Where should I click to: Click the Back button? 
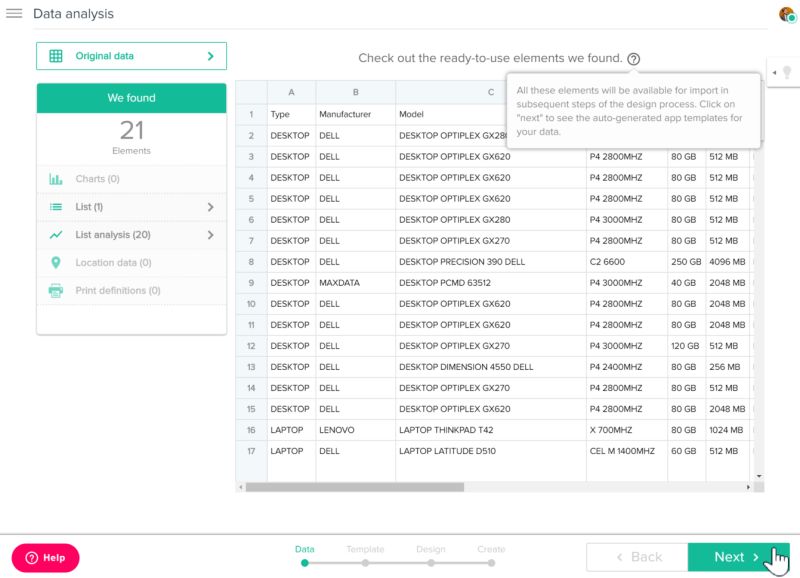pos(640,556)
